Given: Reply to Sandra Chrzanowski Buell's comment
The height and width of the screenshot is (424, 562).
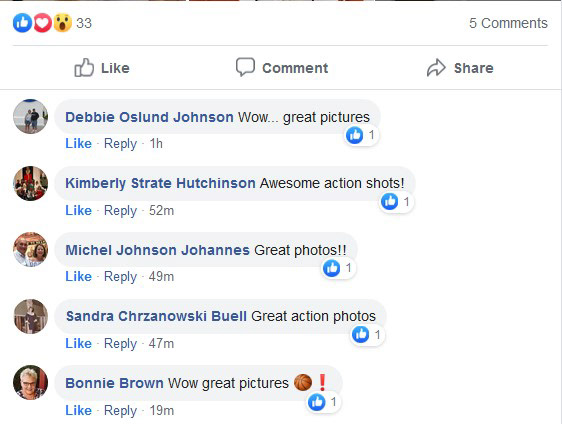Looking at the screenshot, I should pos(120,343).
